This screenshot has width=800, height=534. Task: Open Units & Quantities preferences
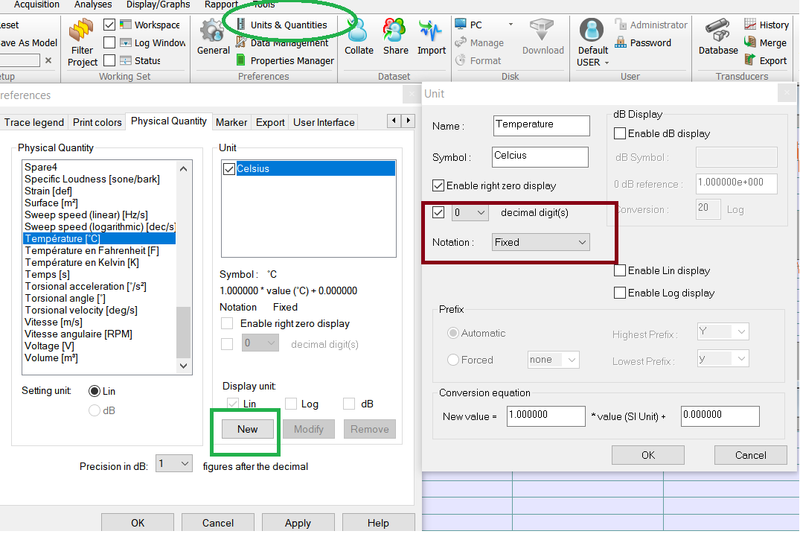pyautogui.click(x=282, y=25)
